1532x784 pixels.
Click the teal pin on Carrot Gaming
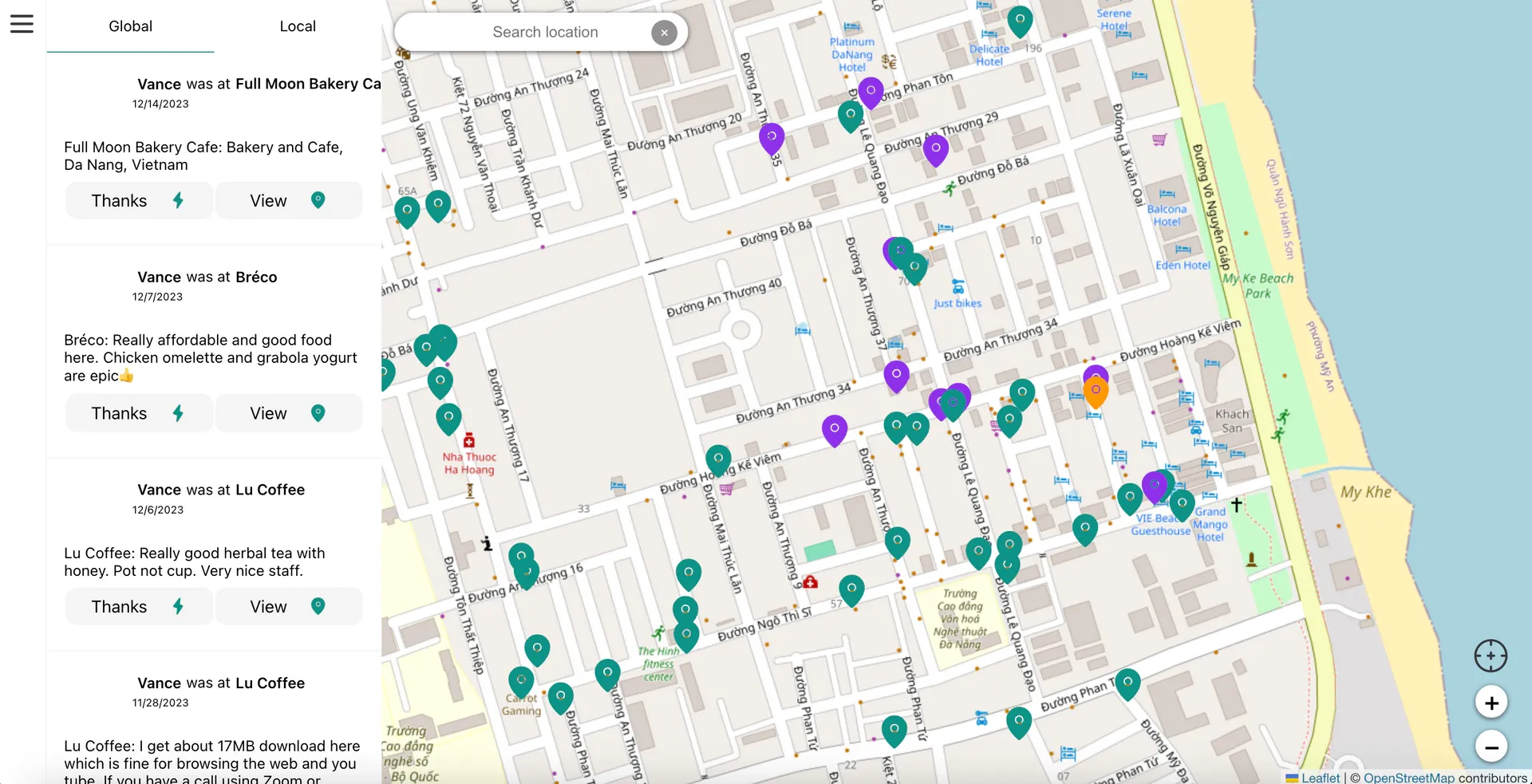[521, 683]
